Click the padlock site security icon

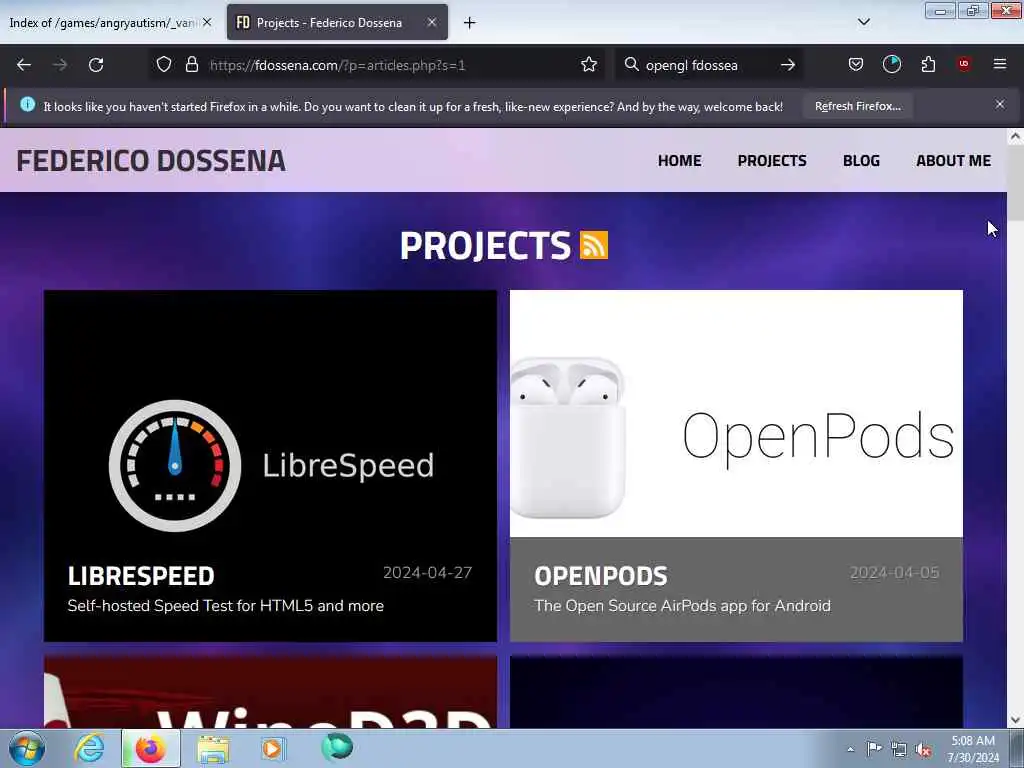click(191, 64)
